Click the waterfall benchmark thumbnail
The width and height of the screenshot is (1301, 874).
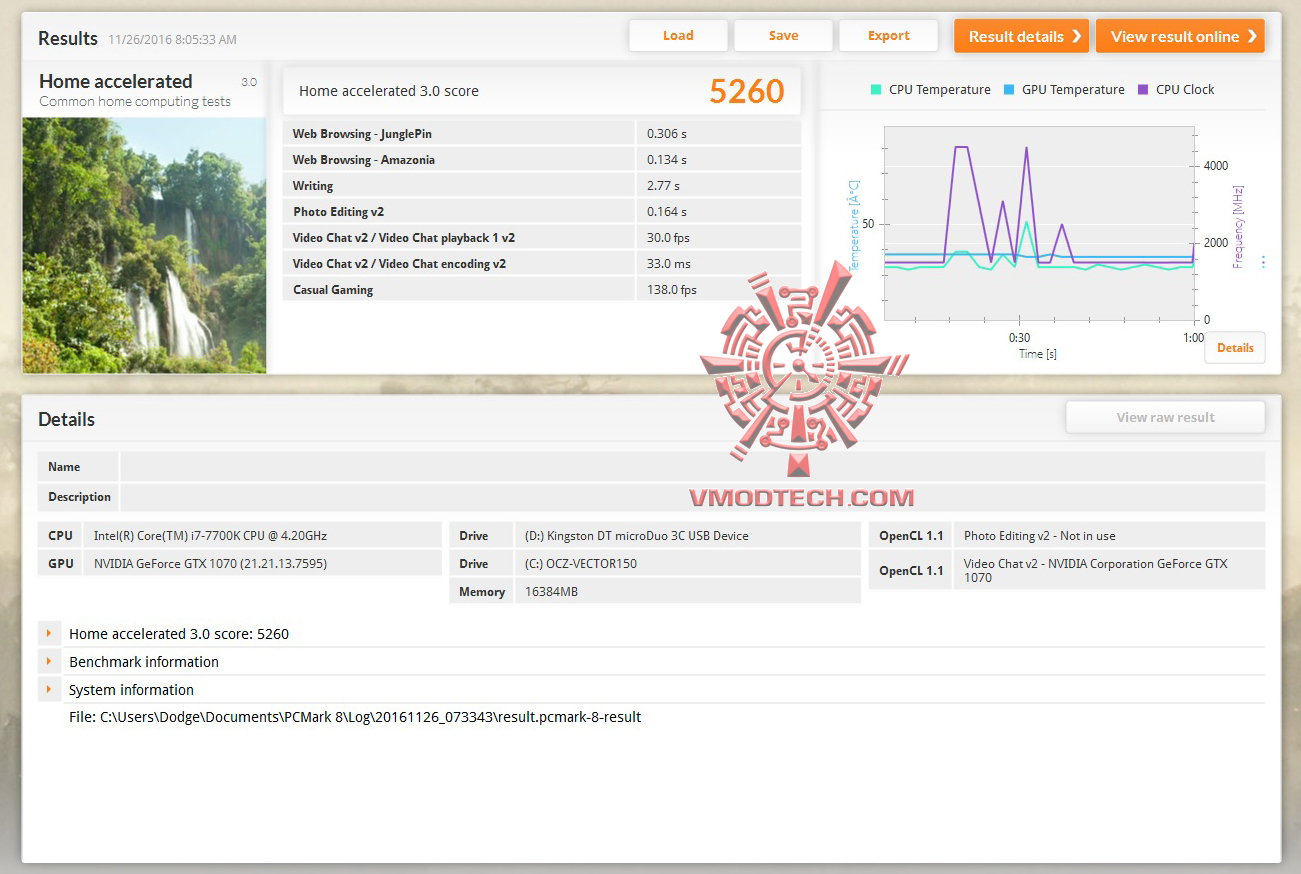144,245
